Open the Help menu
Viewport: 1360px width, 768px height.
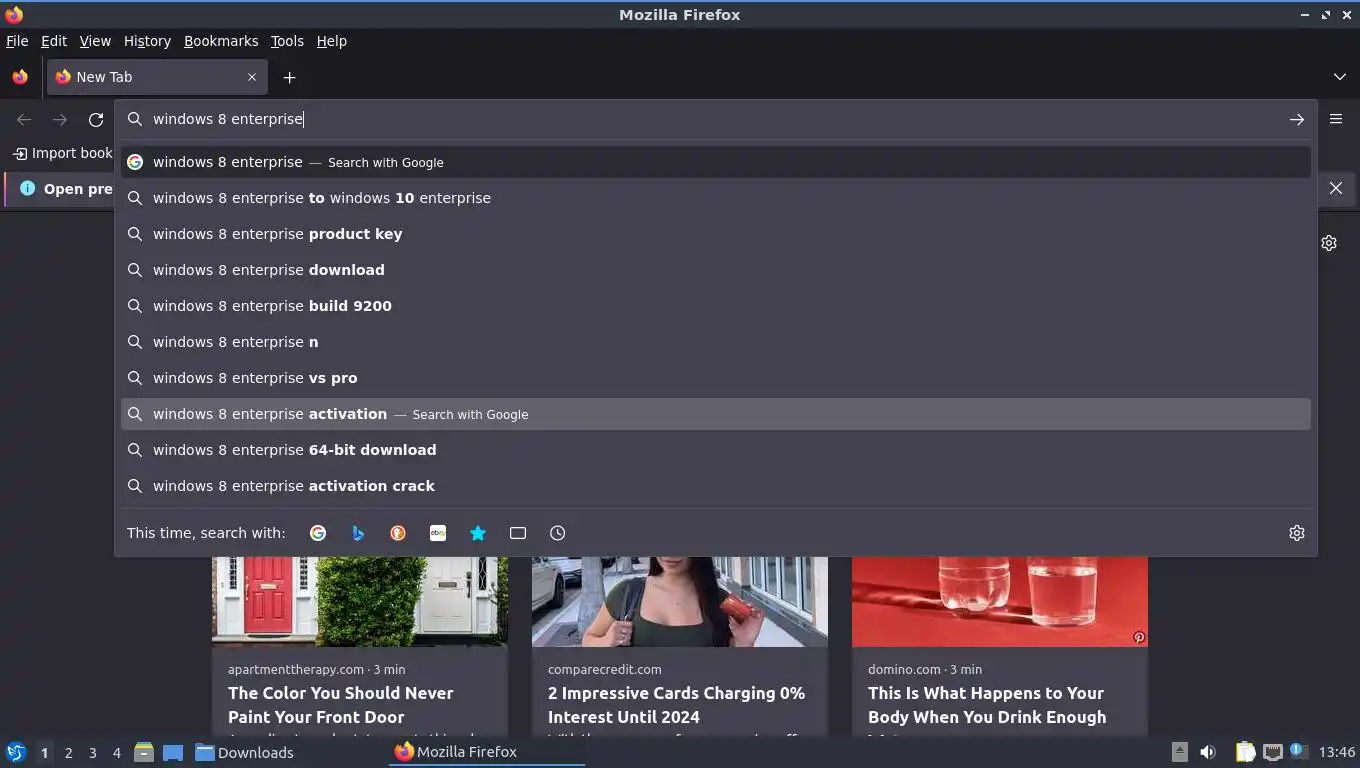click(x=331, y=41)
